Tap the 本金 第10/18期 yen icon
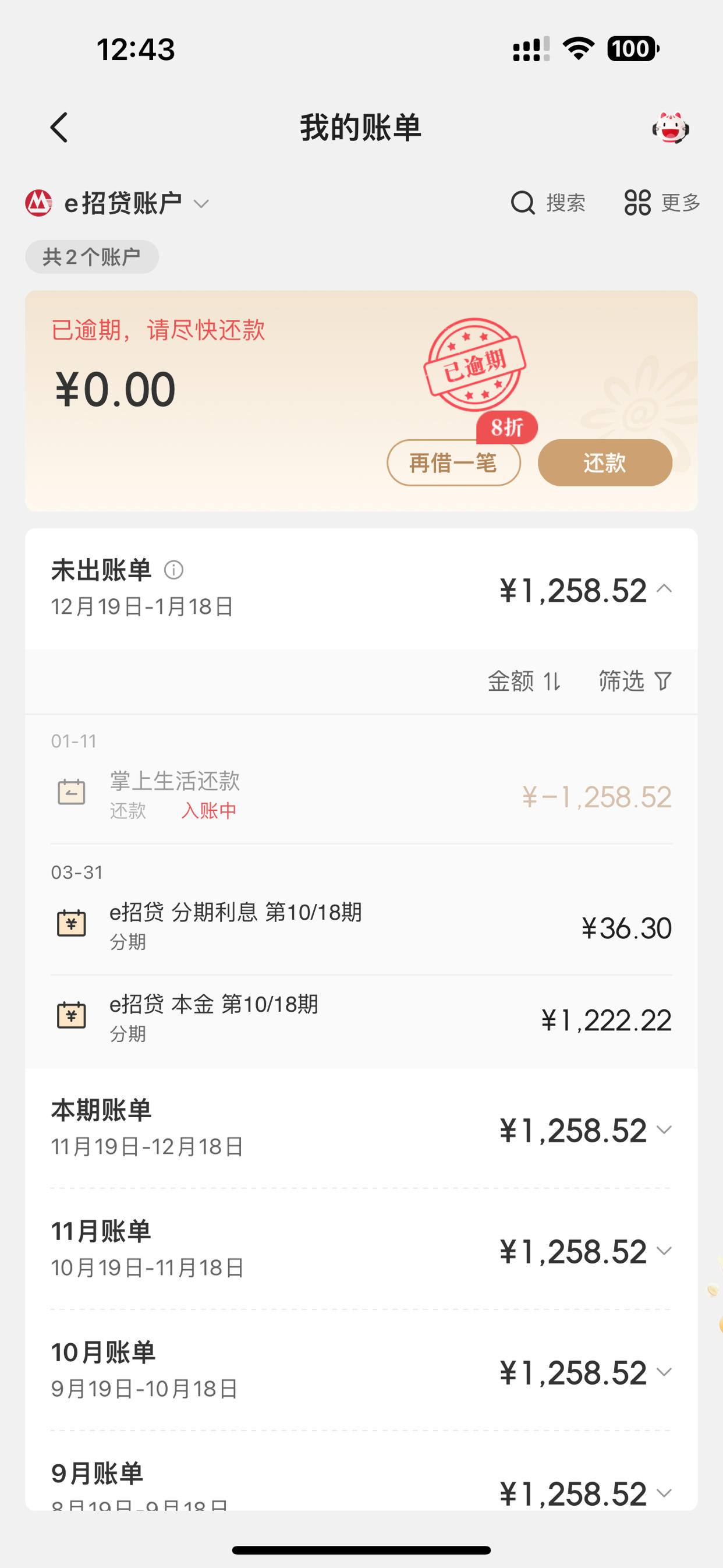Screen dimensions: 723x1568 pyautogui.click(x=71, y=1015)
